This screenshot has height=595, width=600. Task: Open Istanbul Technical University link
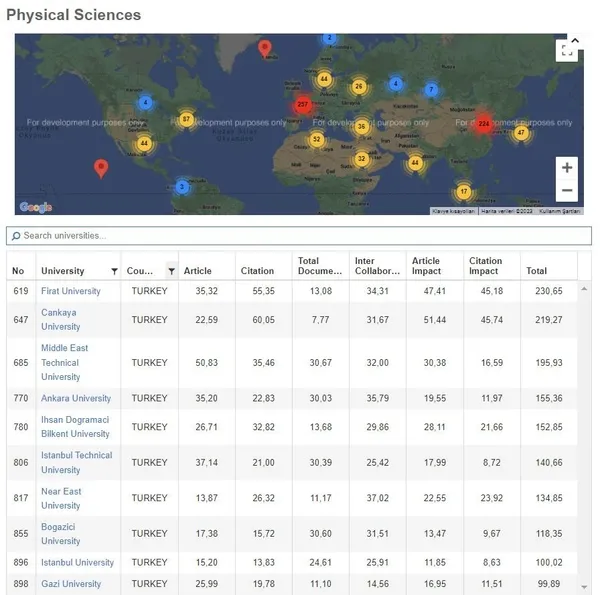pos(77,462)
